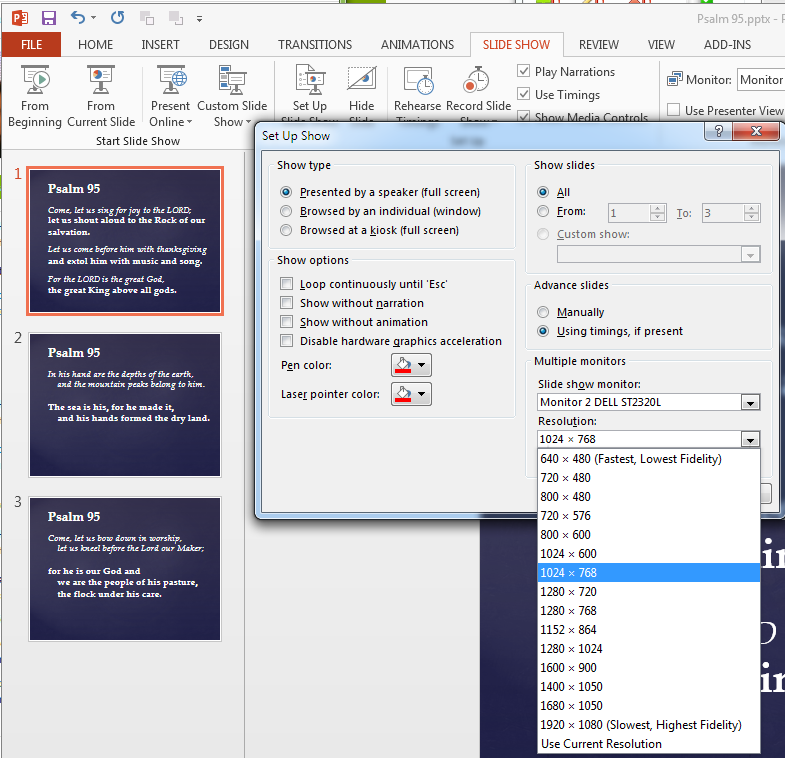This screenshot has width=785, height=758.
Task: Repeat the last action
Action: [118, 18]
